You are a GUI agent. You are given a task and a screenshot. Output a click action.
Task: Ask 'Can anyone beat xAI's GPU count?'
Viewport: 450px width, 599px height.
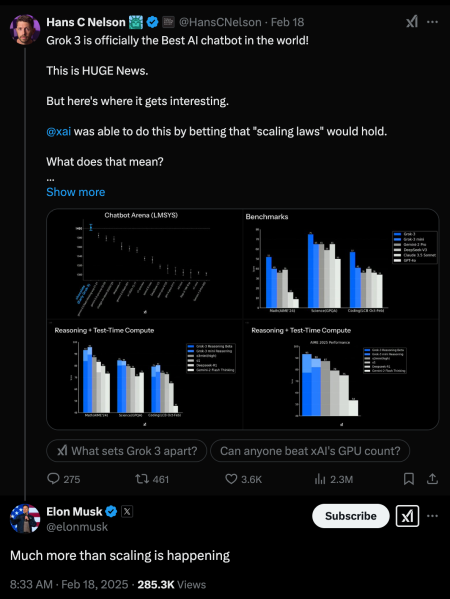click(x=310, y=451)
